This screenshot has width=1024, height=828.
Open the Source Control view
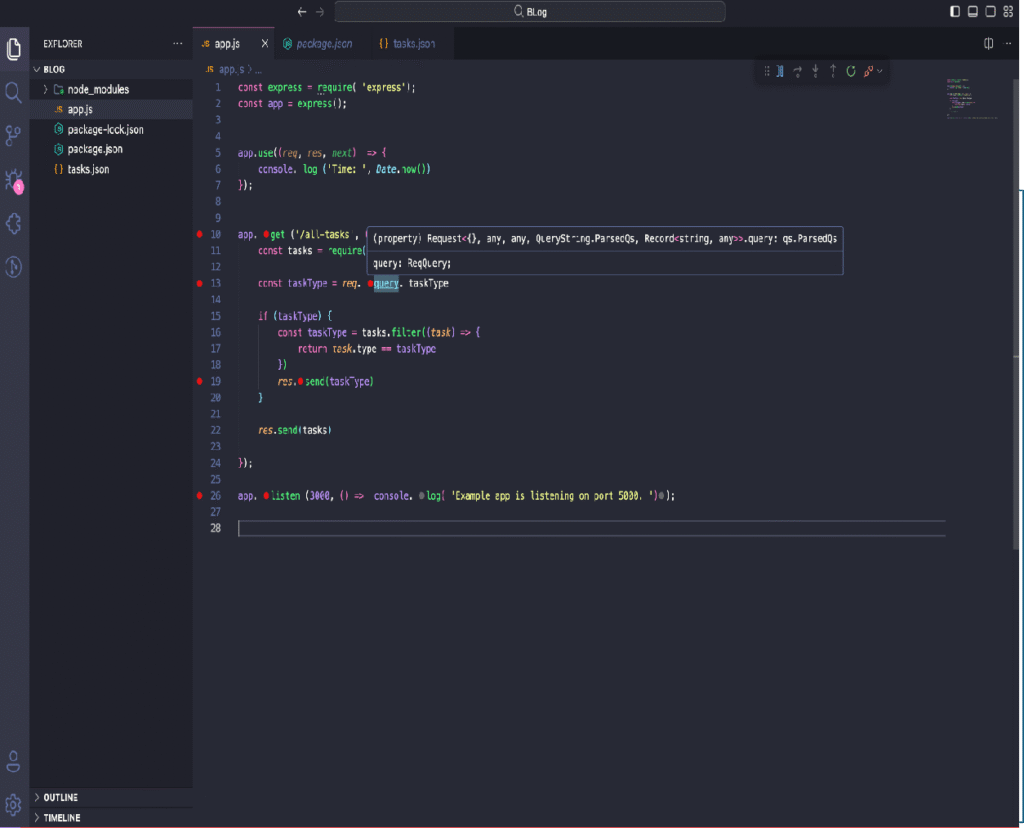tap(14, 136)
